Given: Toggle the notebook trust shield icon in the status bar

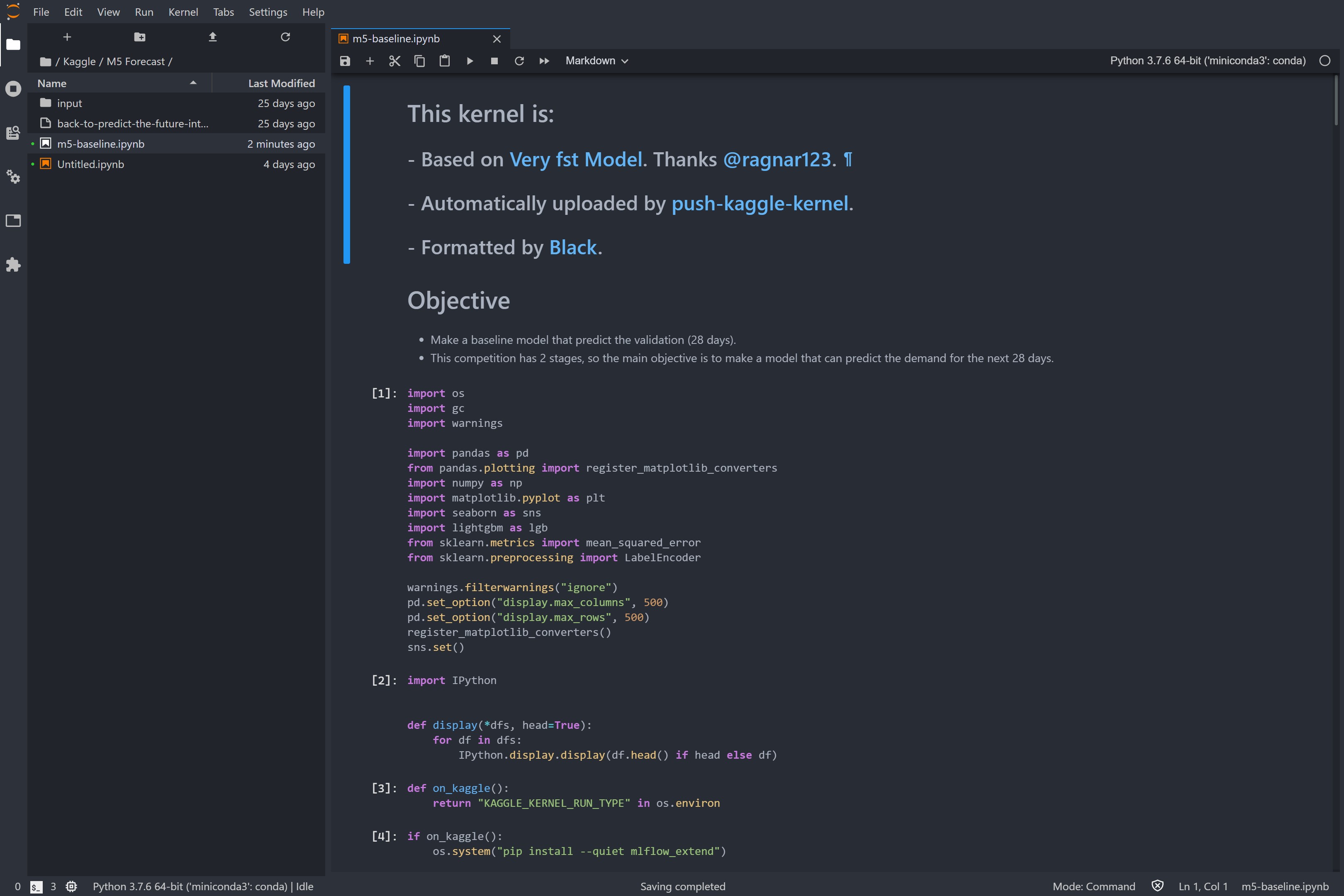Looking at the screenshot, I should pos(1157,886).
